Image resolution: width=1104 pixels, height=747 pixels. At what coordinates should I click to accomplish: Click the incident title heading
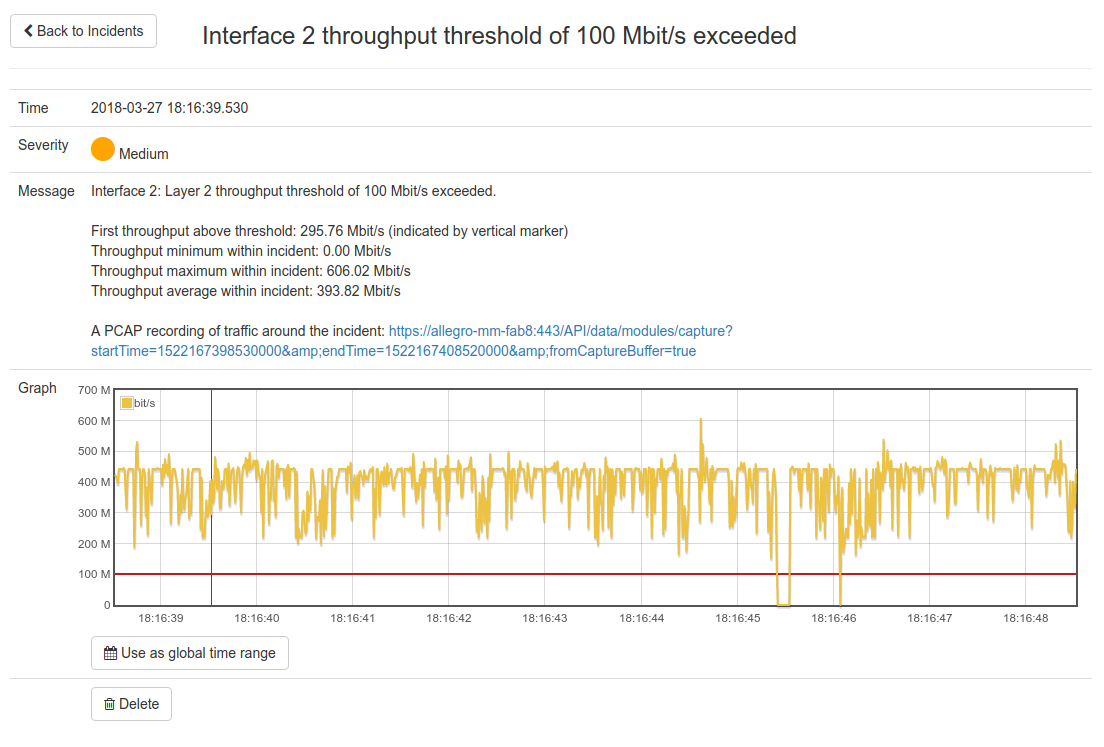(499, 36)
